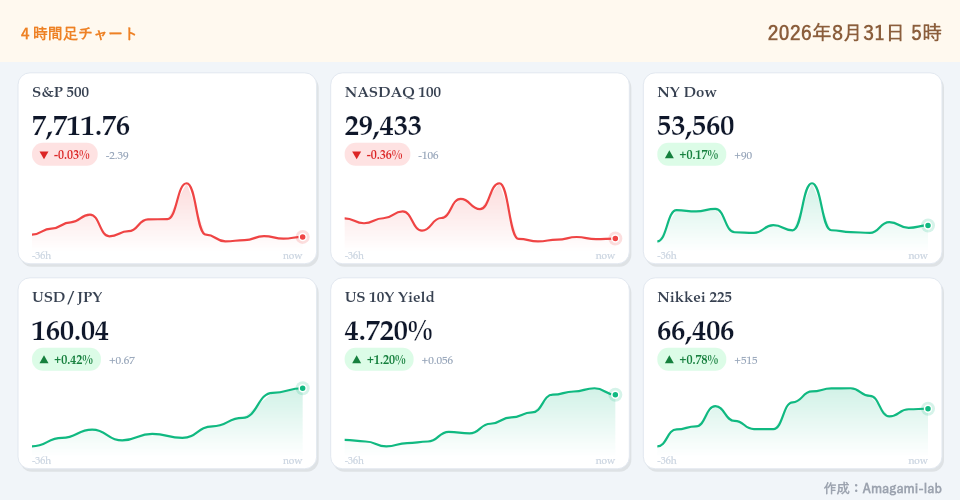Click the NASDAQ 100 card title
Image resolution: width=960 pixels, height=500 pixels.
point(393,92)
